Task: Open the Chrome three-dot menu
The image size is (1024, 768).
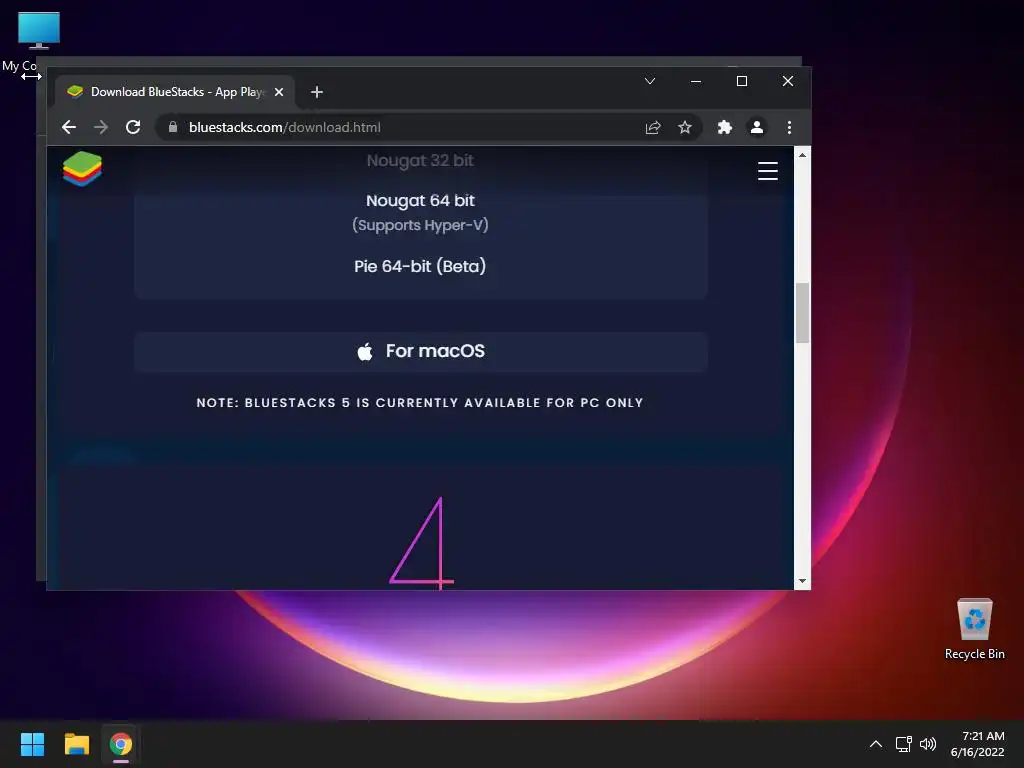Action: pyautogui.click(x=790, y=127)
